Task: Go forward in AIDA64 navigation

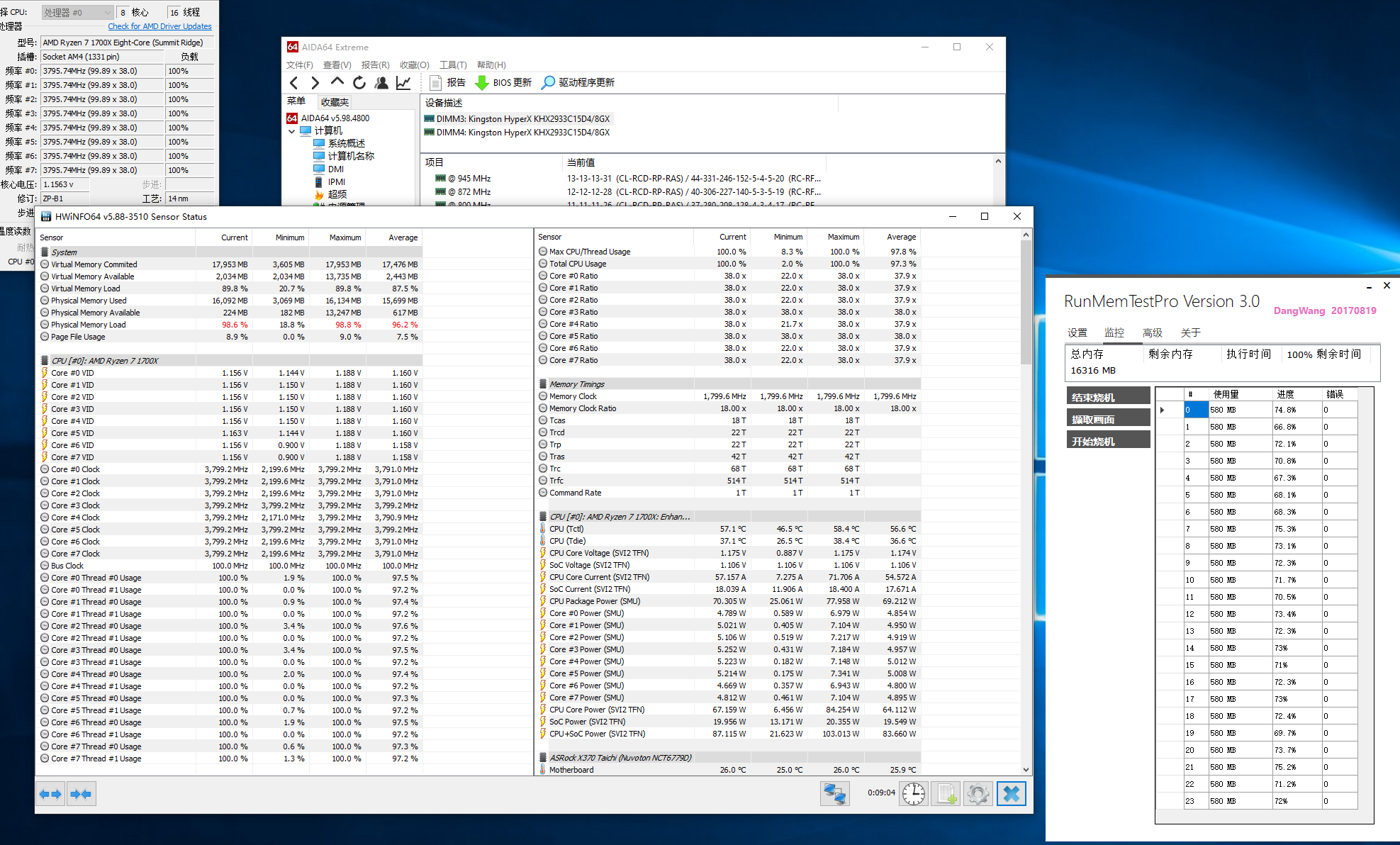Action: point(315,83)
